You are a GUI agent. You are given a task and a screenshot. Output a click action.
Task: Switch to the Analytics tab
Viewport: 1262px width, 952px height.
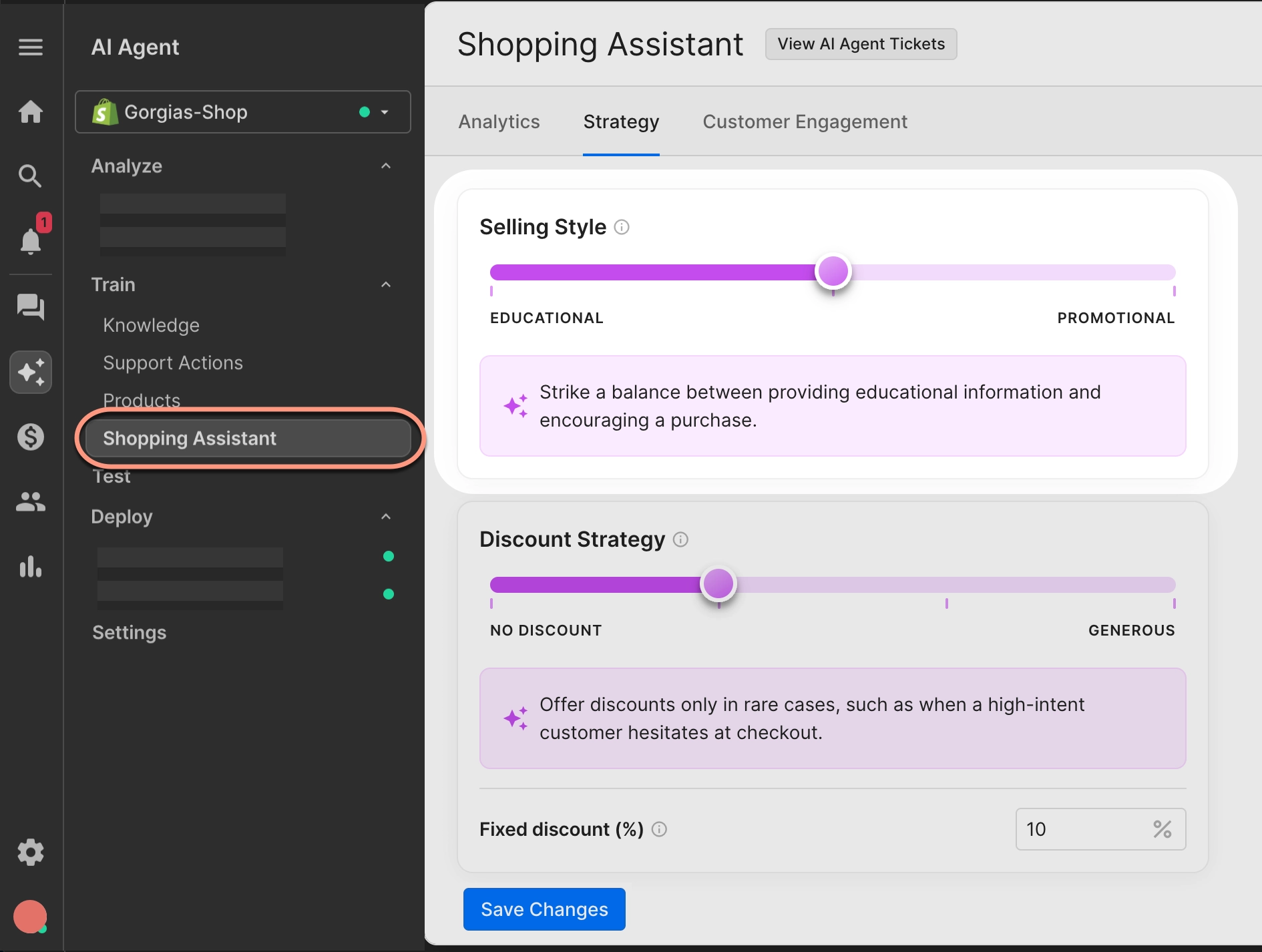[x=499, y=122]
